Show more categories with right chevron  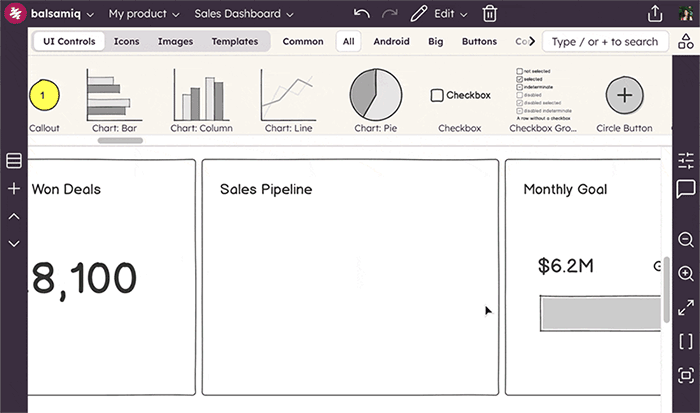532,41
